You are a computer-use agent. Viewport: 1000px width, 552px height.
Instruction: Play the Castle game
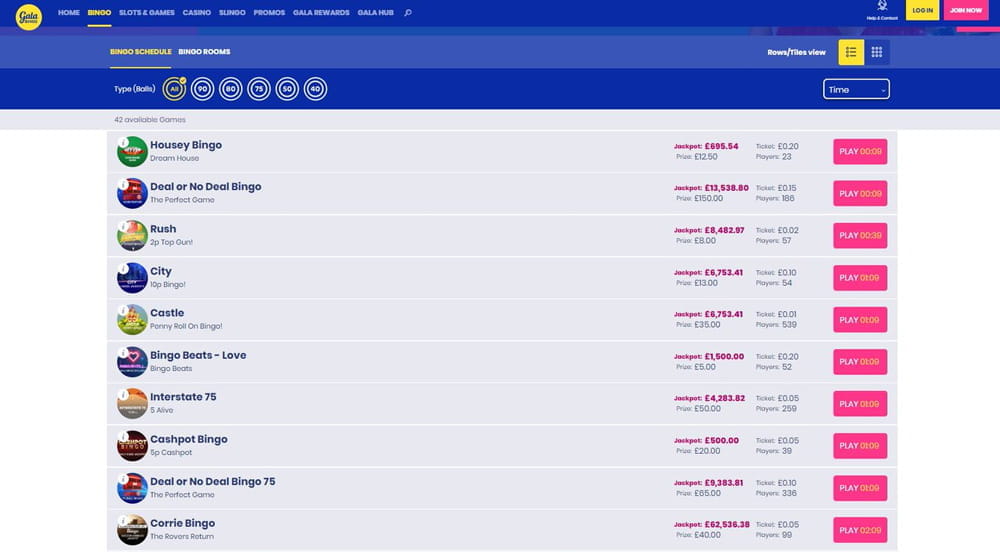(x=860, y=320)
